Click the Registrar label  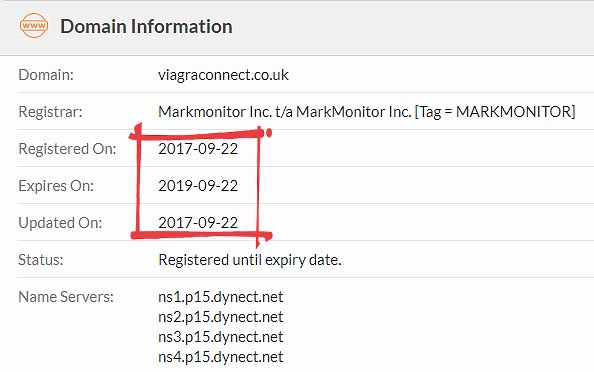coord(50,112)
